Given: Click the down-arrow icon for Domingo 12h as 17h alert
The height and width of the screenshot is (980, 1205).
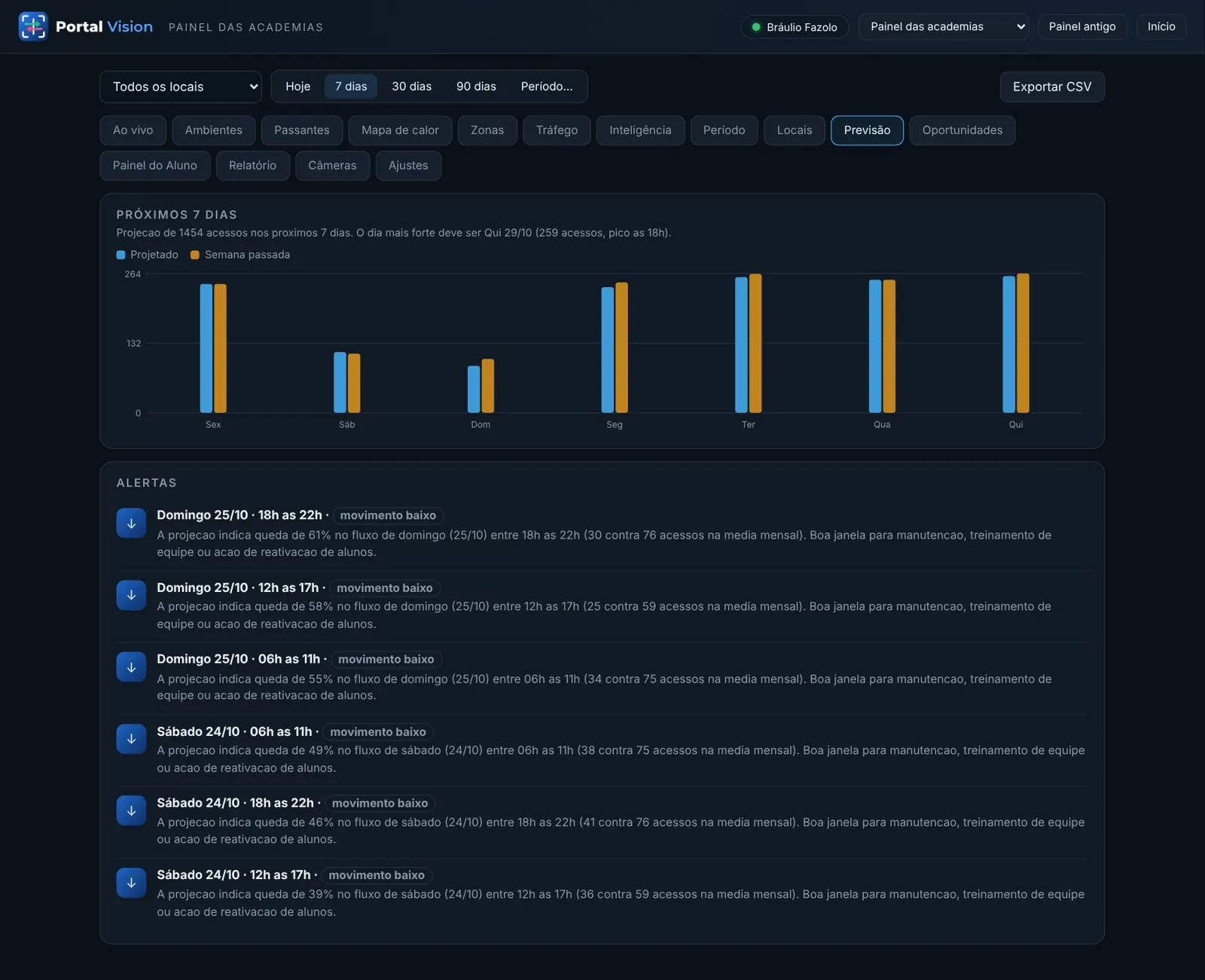Looking at the screenshot, I should [x=131, y=595].
